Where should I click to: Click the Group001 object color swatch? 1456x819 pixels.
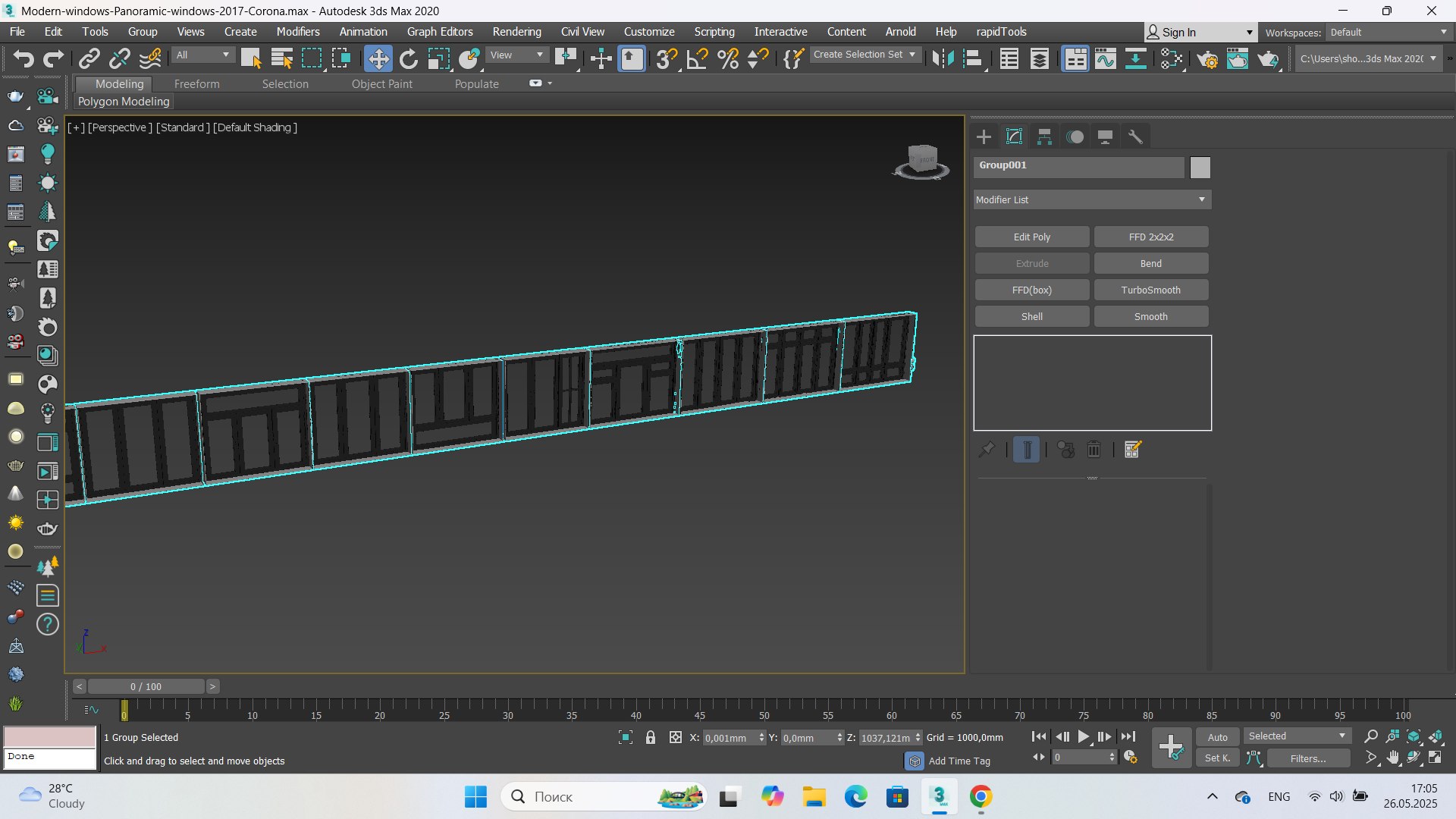[x=1200, y=167]
